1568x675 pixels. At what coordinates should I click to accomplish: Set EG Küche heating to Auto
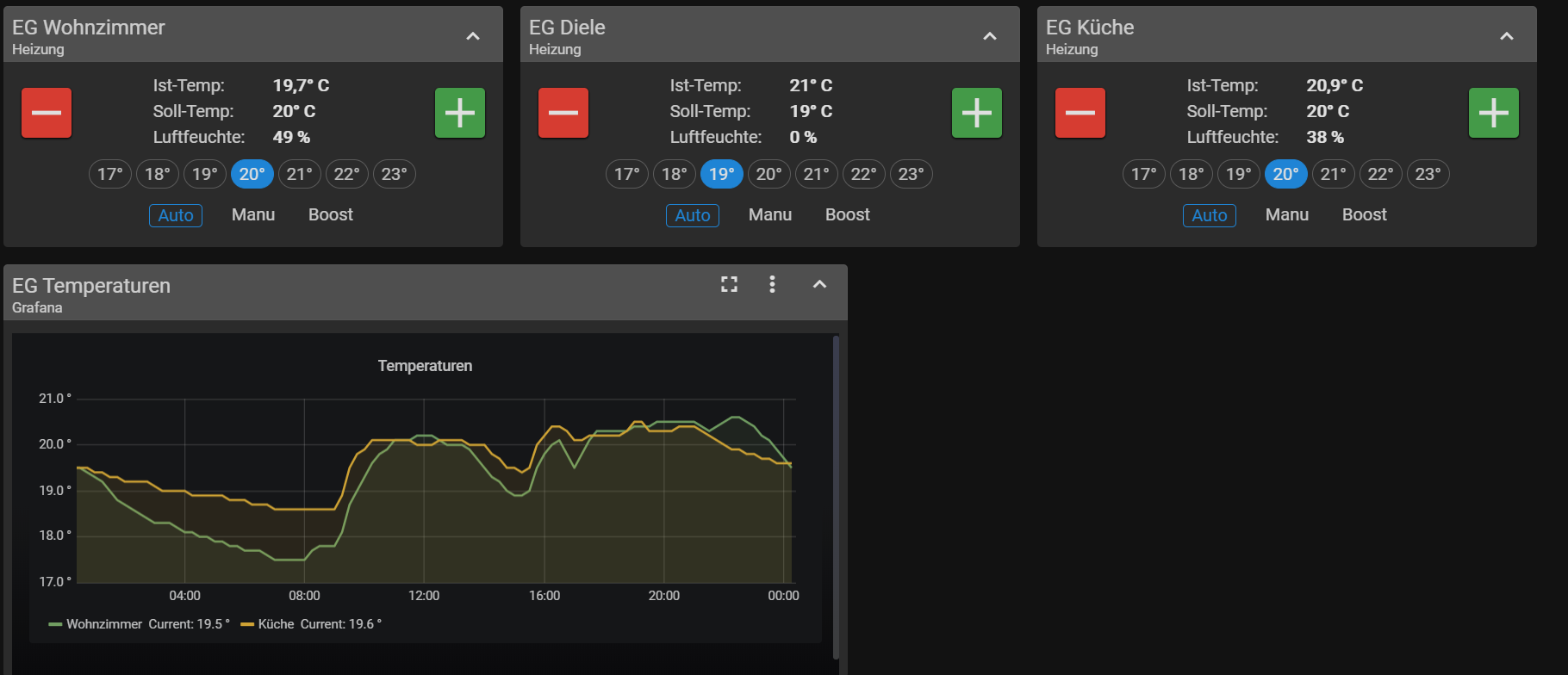click(x=1210, y=215)
